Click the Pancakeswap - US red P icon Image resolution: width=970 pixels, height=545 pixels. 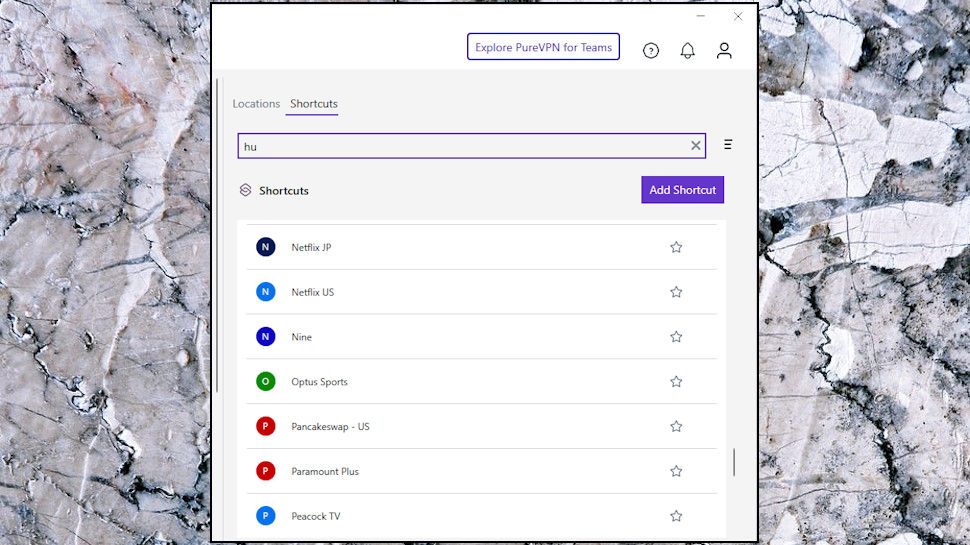pyautogui.click(x=265, y=426)
